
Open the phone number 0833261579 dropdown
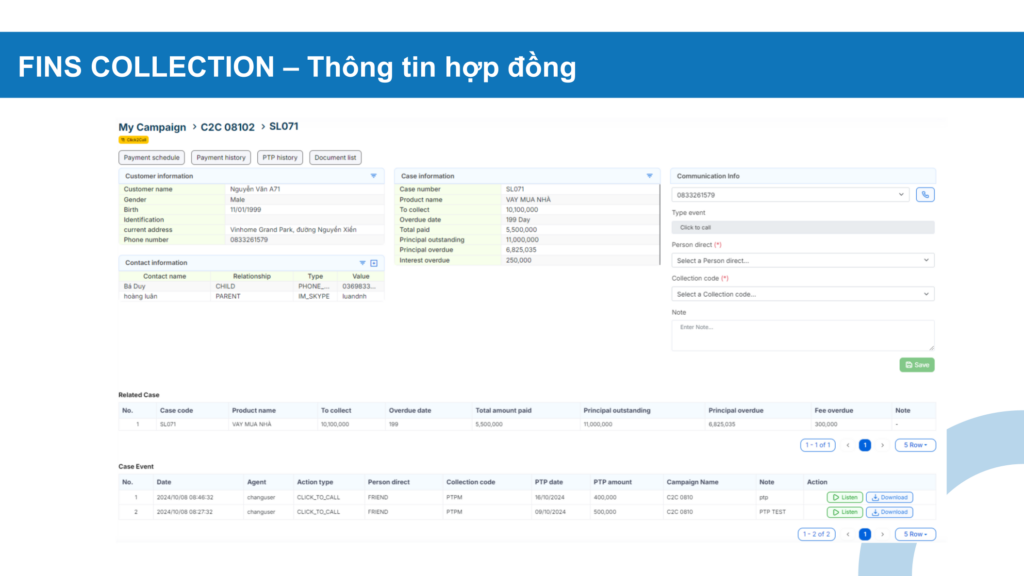(x=790, y=195)
